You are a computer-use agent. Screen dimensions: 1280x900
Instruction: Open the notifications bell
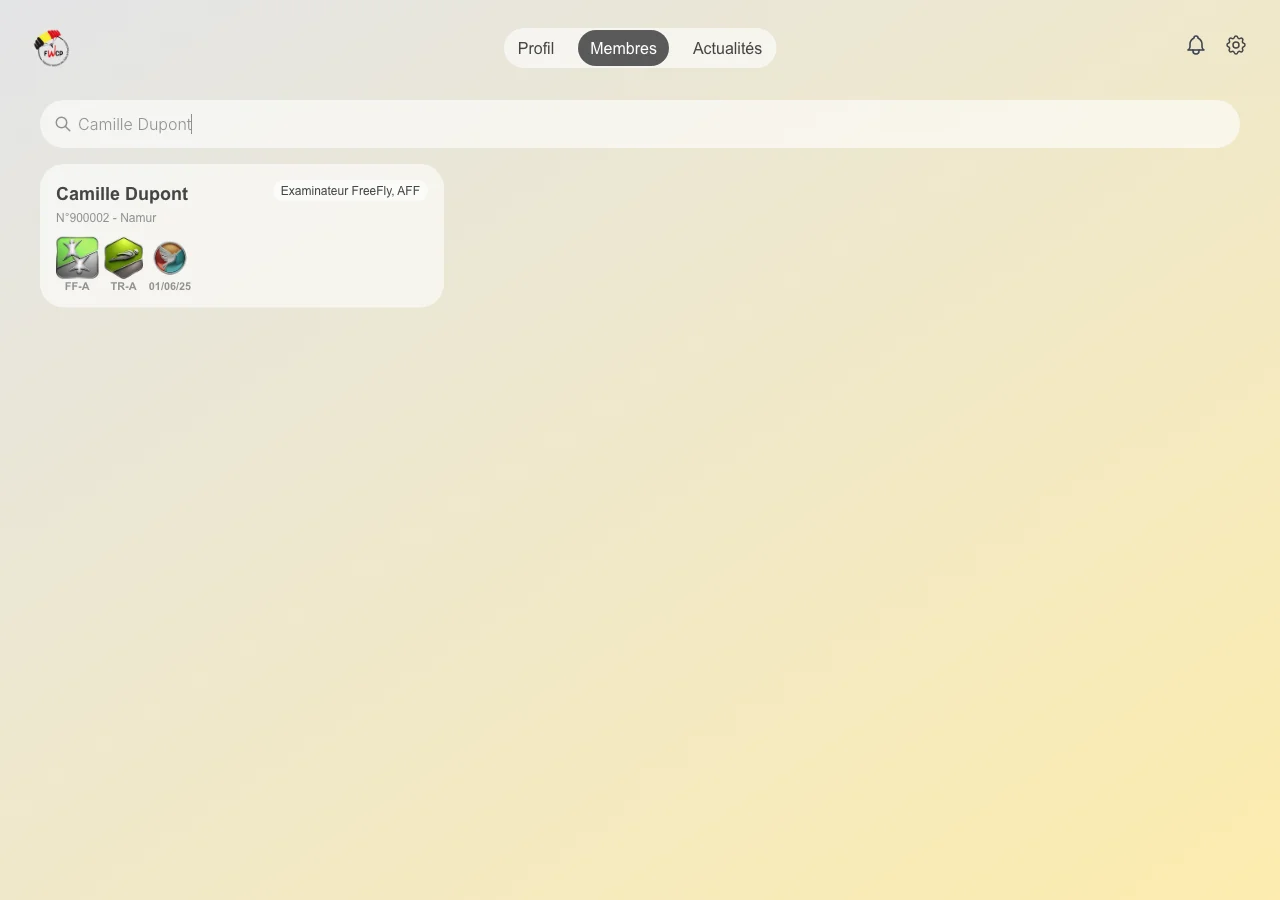(1196, 45)
